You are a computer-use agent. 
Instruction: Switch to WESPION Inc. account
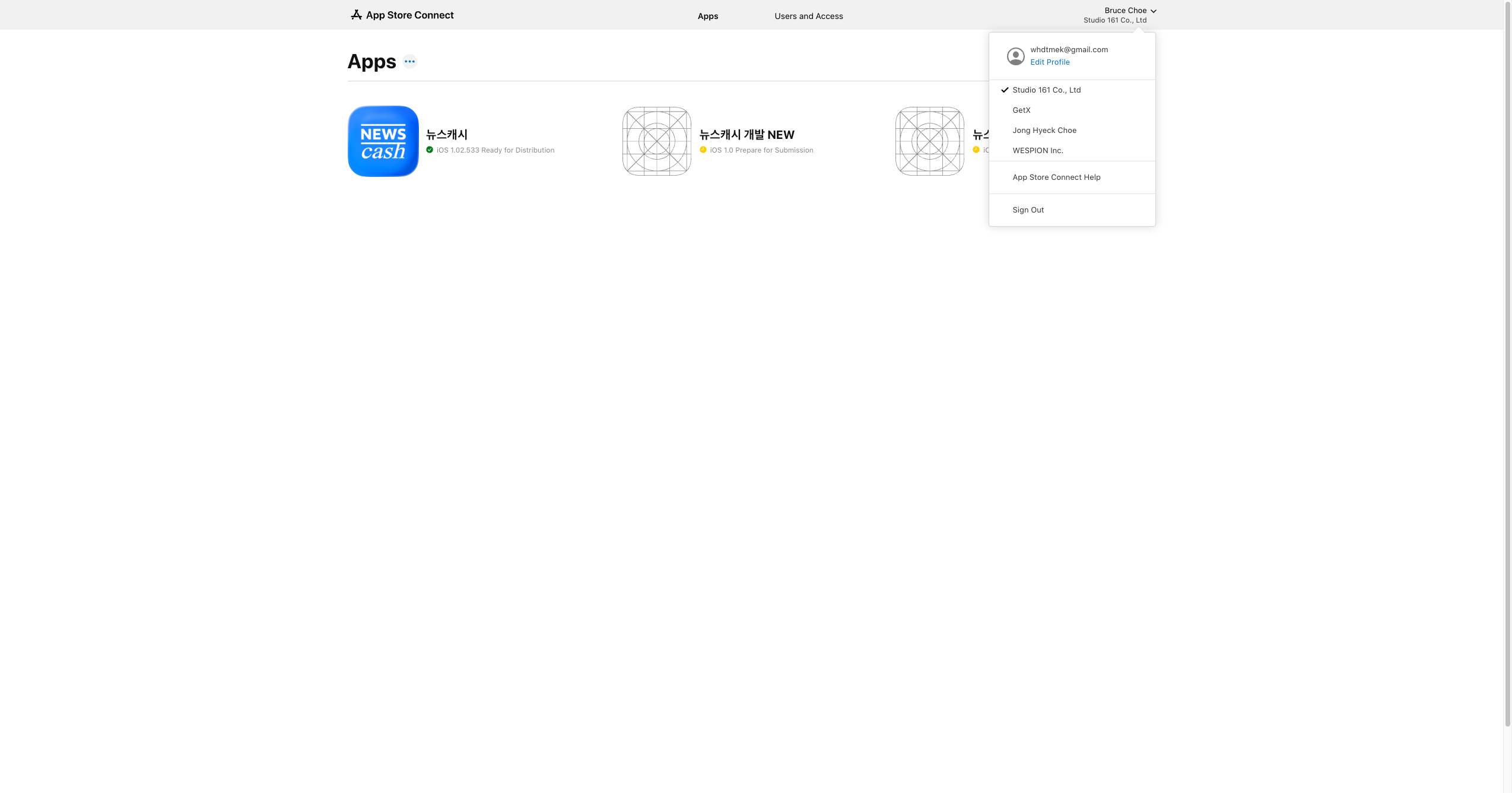tap(1037, 151)
